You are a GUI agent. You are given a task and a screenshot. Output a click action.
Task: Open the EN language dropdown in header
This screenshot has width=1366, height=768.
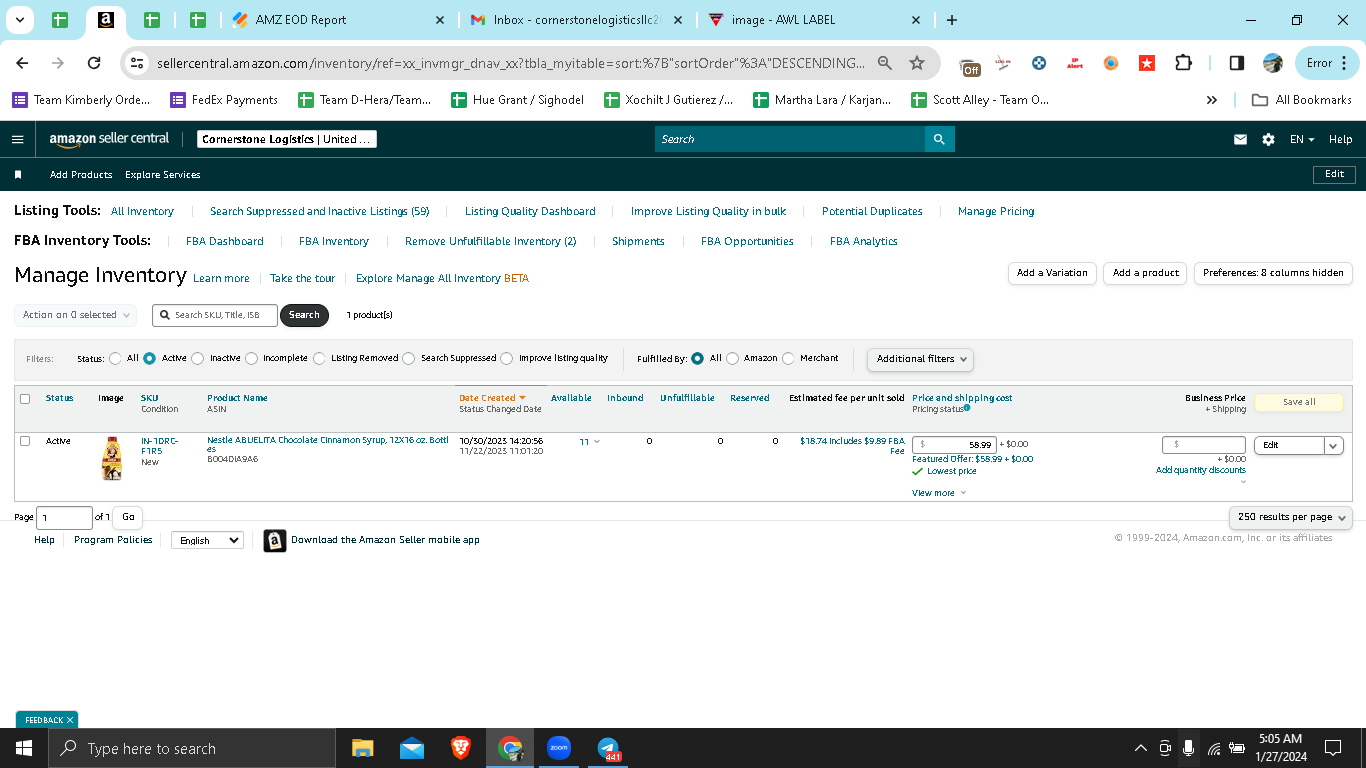(x=1302, y=140)
